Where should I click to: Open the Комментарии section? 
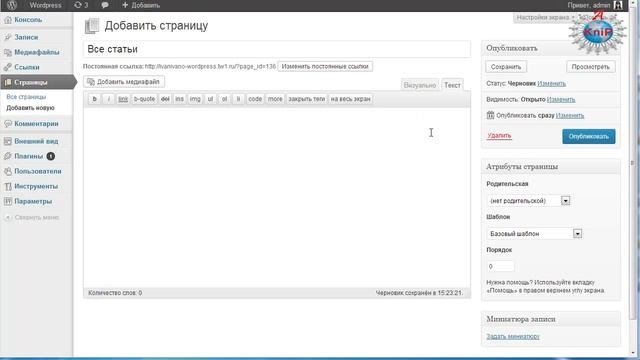click(36, 124)
